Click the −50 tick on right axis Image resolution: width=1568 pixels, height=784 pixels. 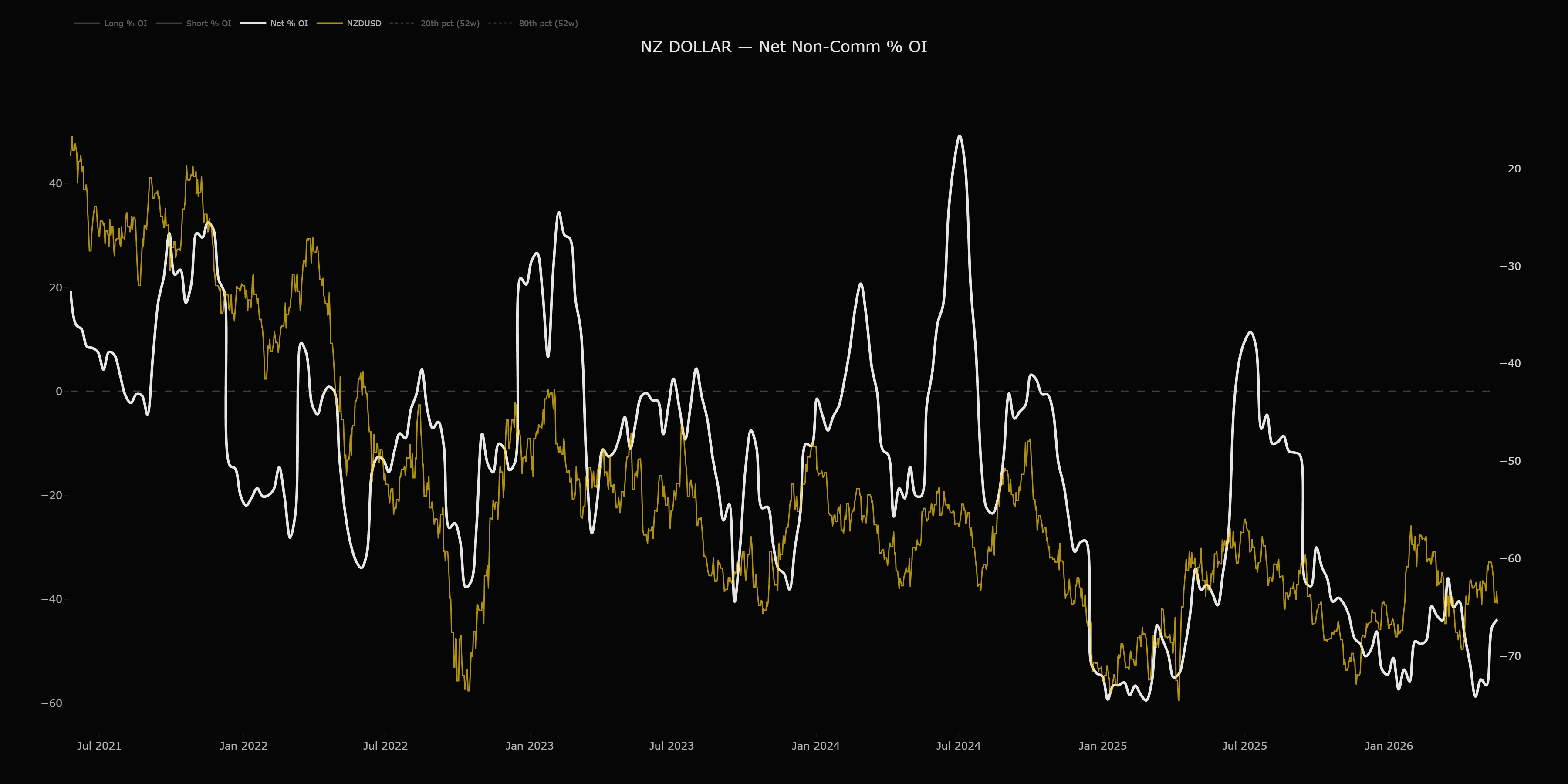(x=1510, y=461)
